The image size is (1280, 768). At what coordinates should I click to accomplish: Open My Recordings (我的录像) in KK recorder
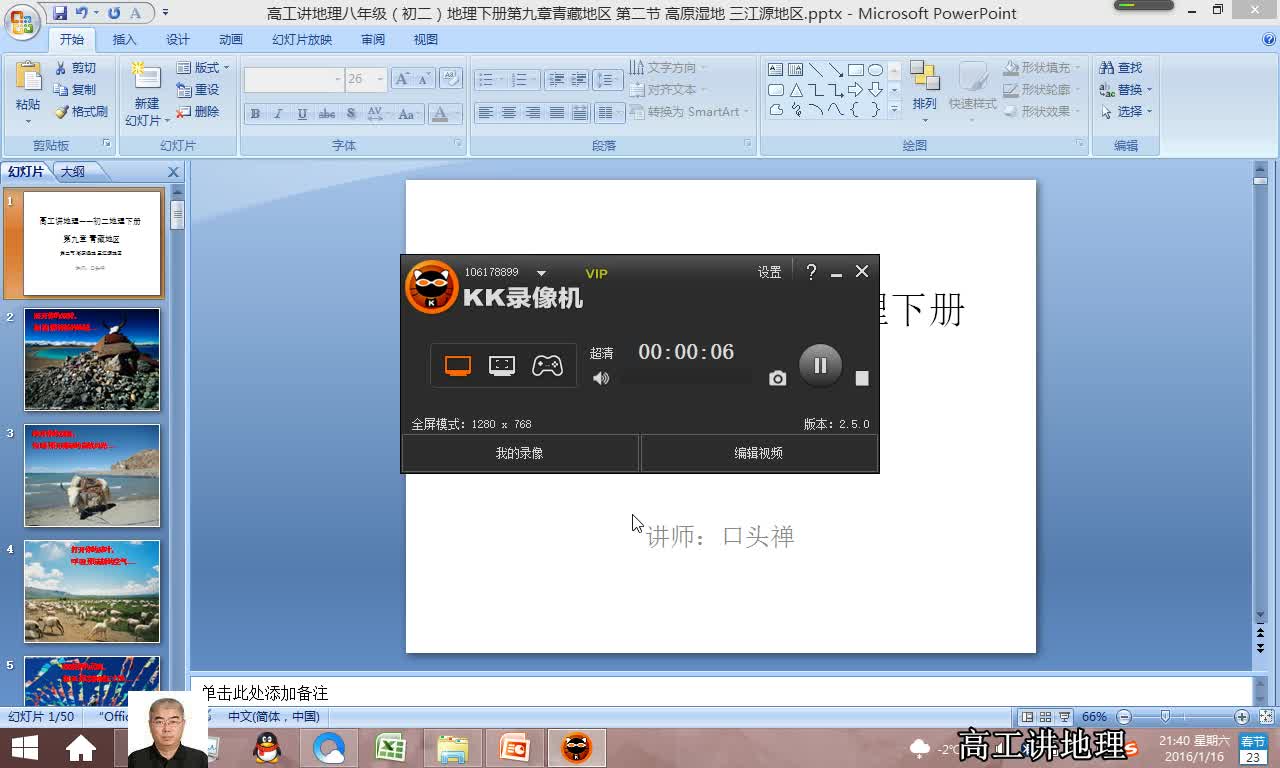519,453
